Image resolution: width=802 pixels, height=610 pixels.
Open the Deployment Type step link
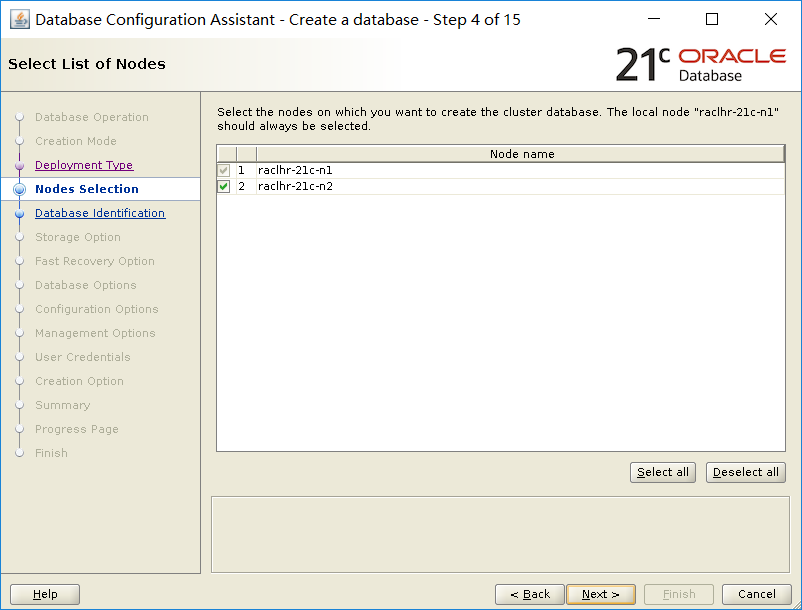tap(84, 165)
